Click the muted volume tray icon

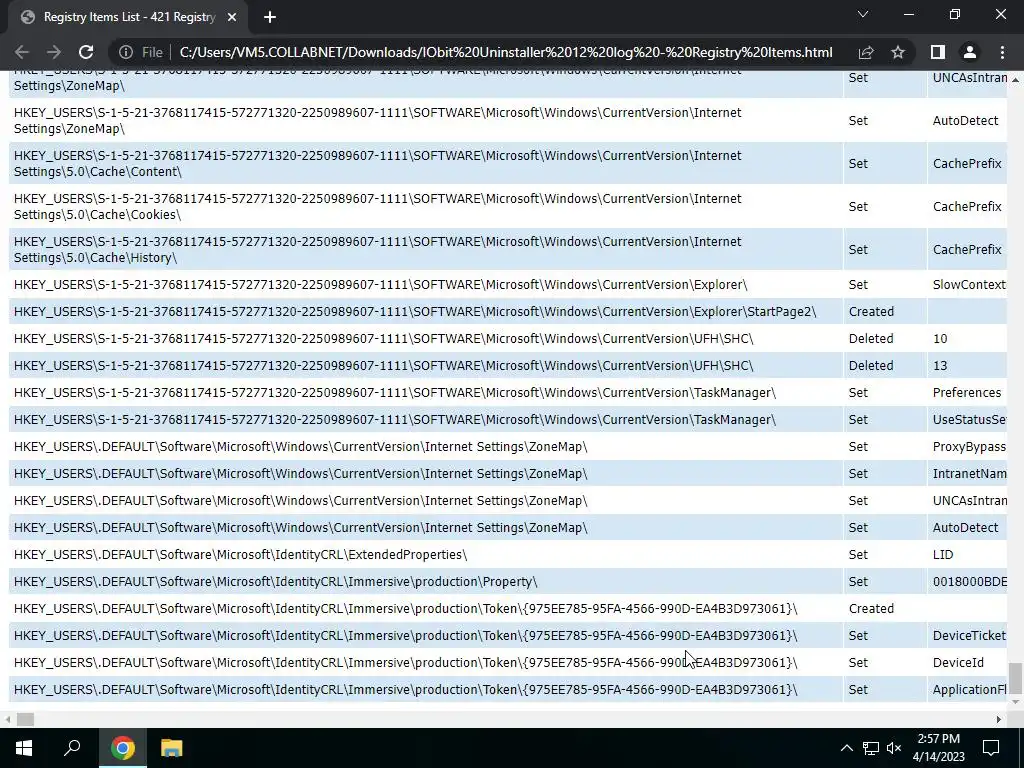click(x=894, y=748)
